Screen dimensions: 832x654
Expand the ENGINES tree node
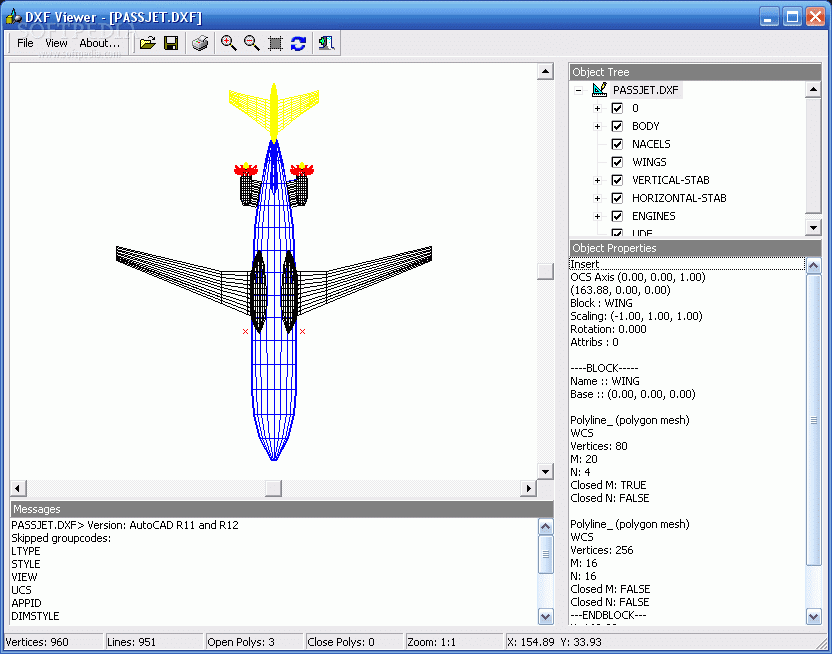pyautogui.click(x=597, y=216)
